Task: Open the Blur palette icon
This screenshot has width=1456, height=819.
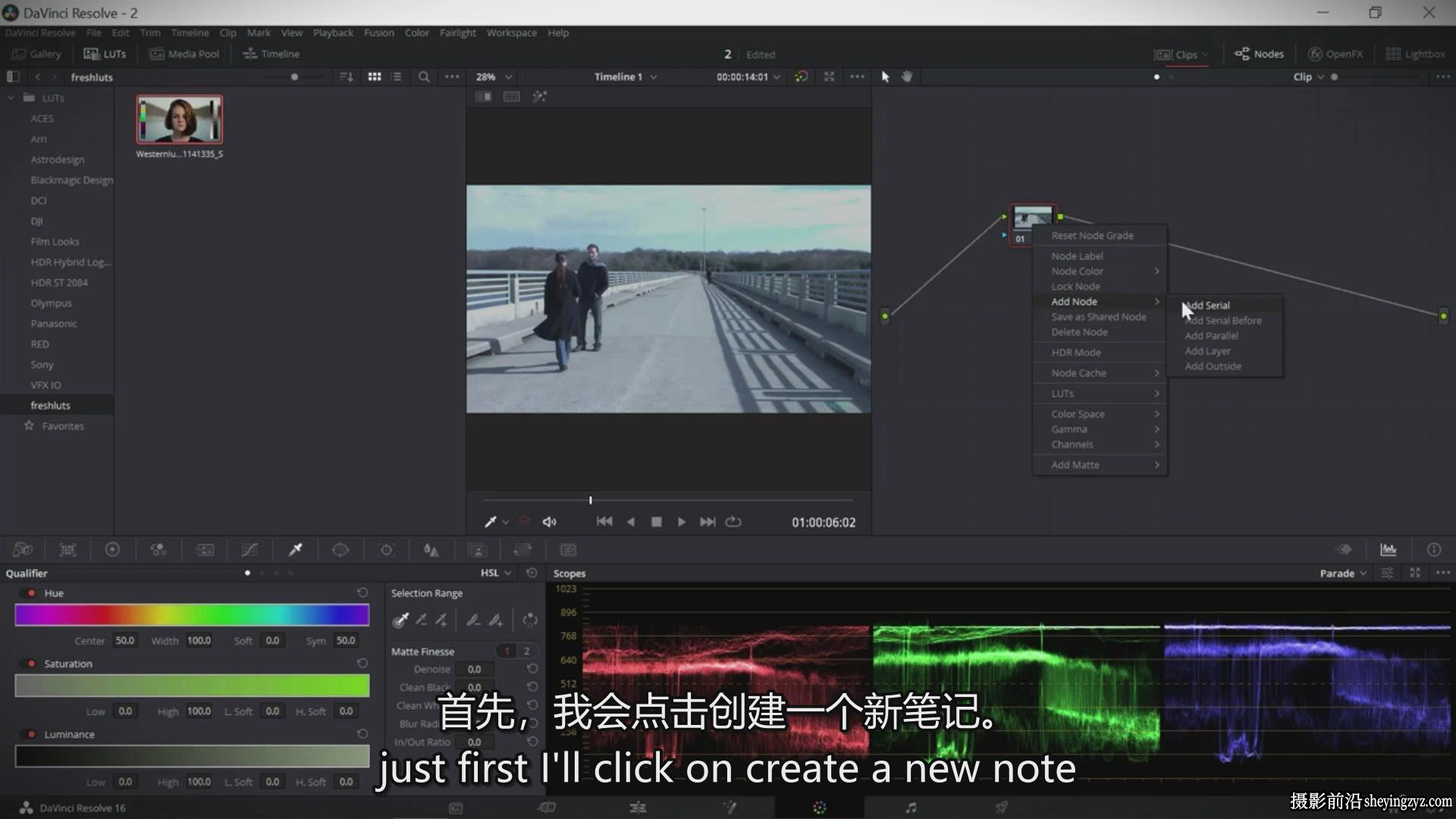Action: pos(431,550)
